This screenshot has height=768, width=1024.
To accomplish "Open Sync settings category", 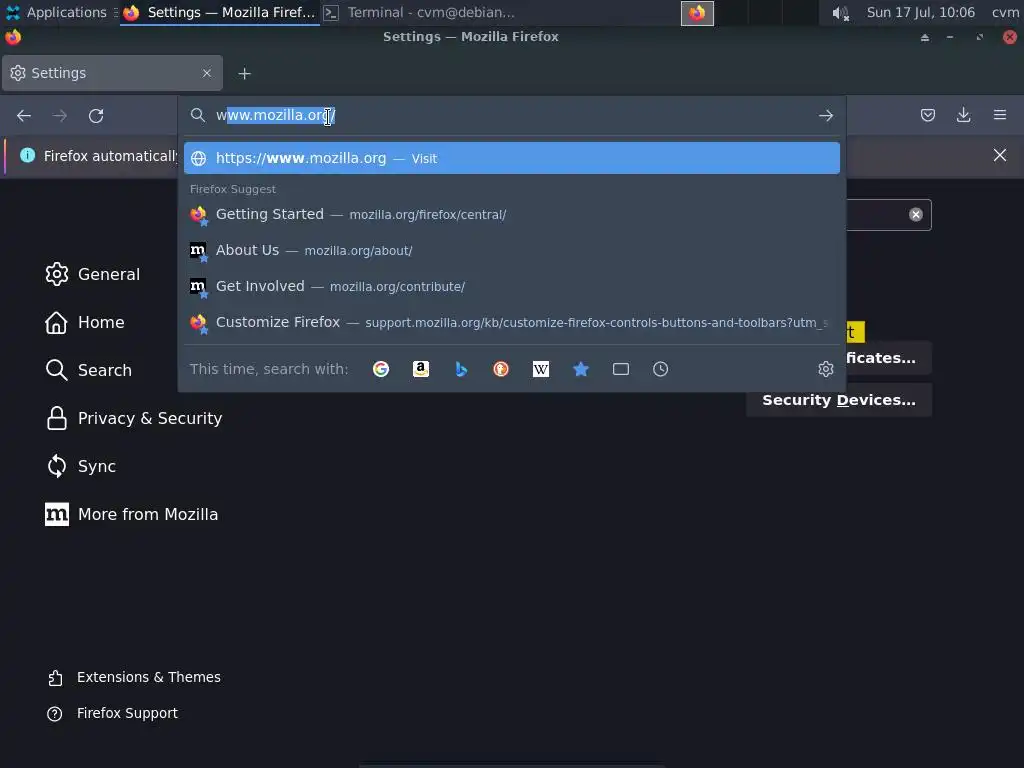I will (81, 466).
